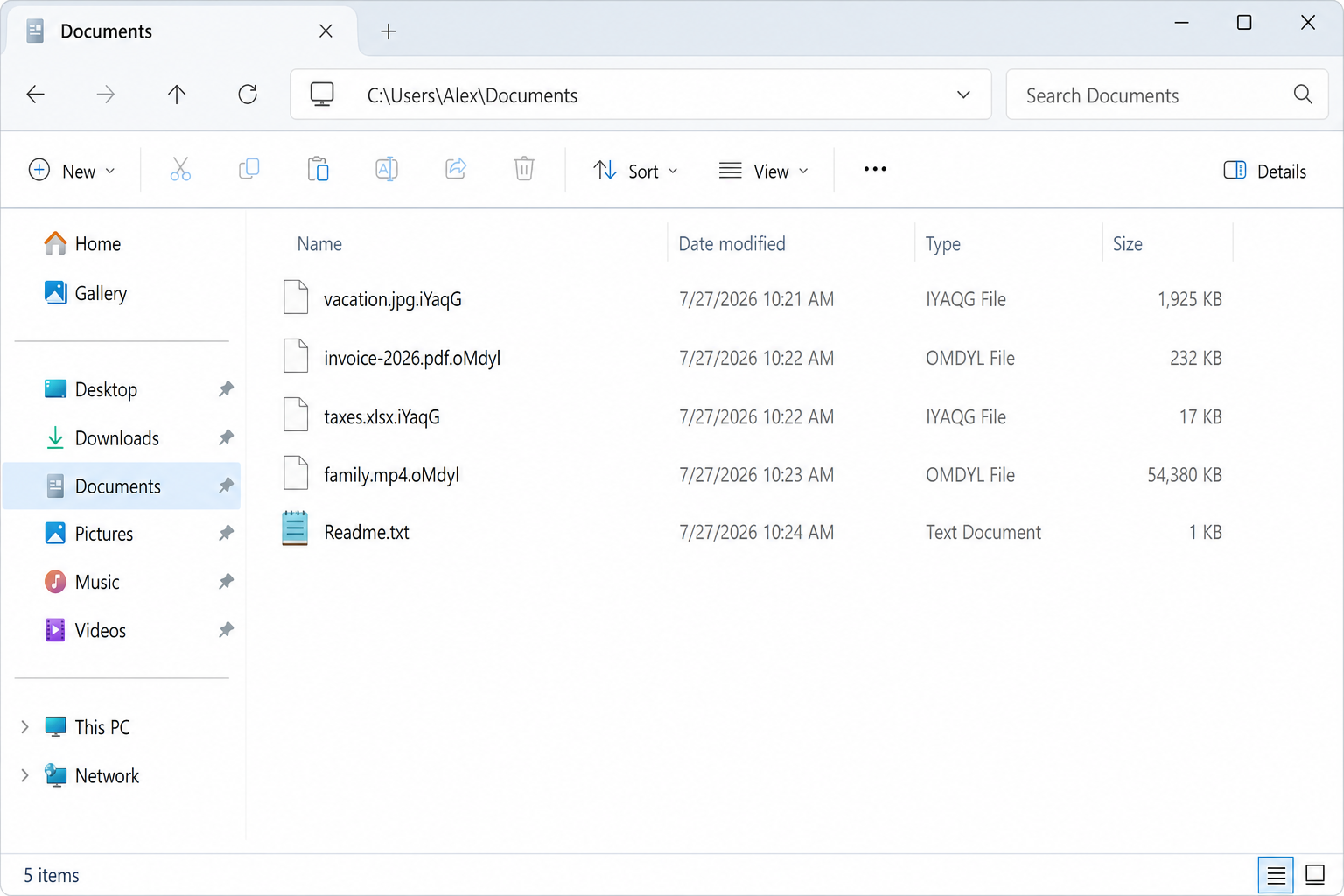Click the pin icon beside Downloads
Screen dimensions: 1344x896
tap(226, 437)
